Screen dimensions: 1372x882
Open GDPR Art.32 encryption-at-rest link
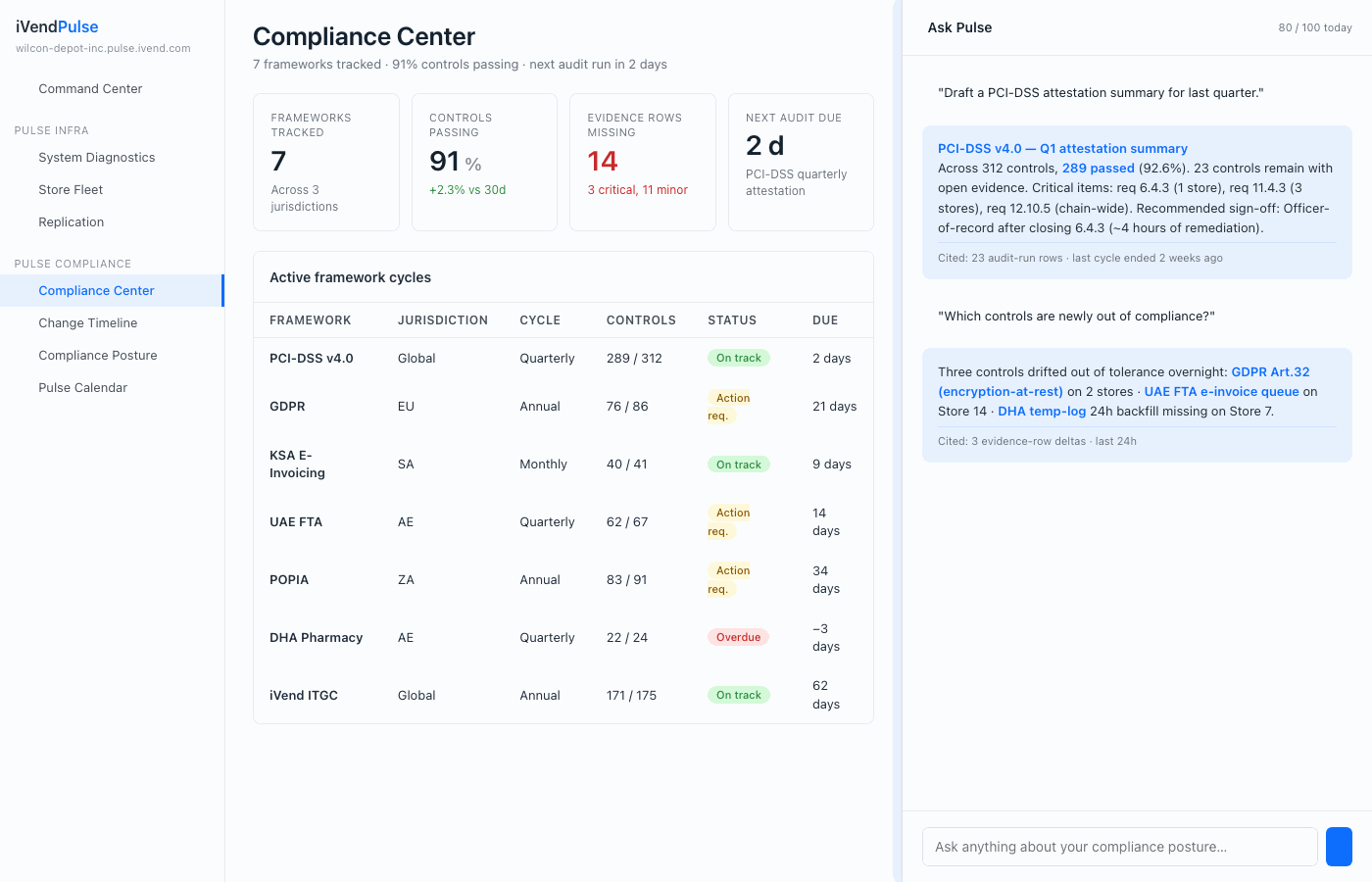pyautogui.click(x=1123, y=381)
